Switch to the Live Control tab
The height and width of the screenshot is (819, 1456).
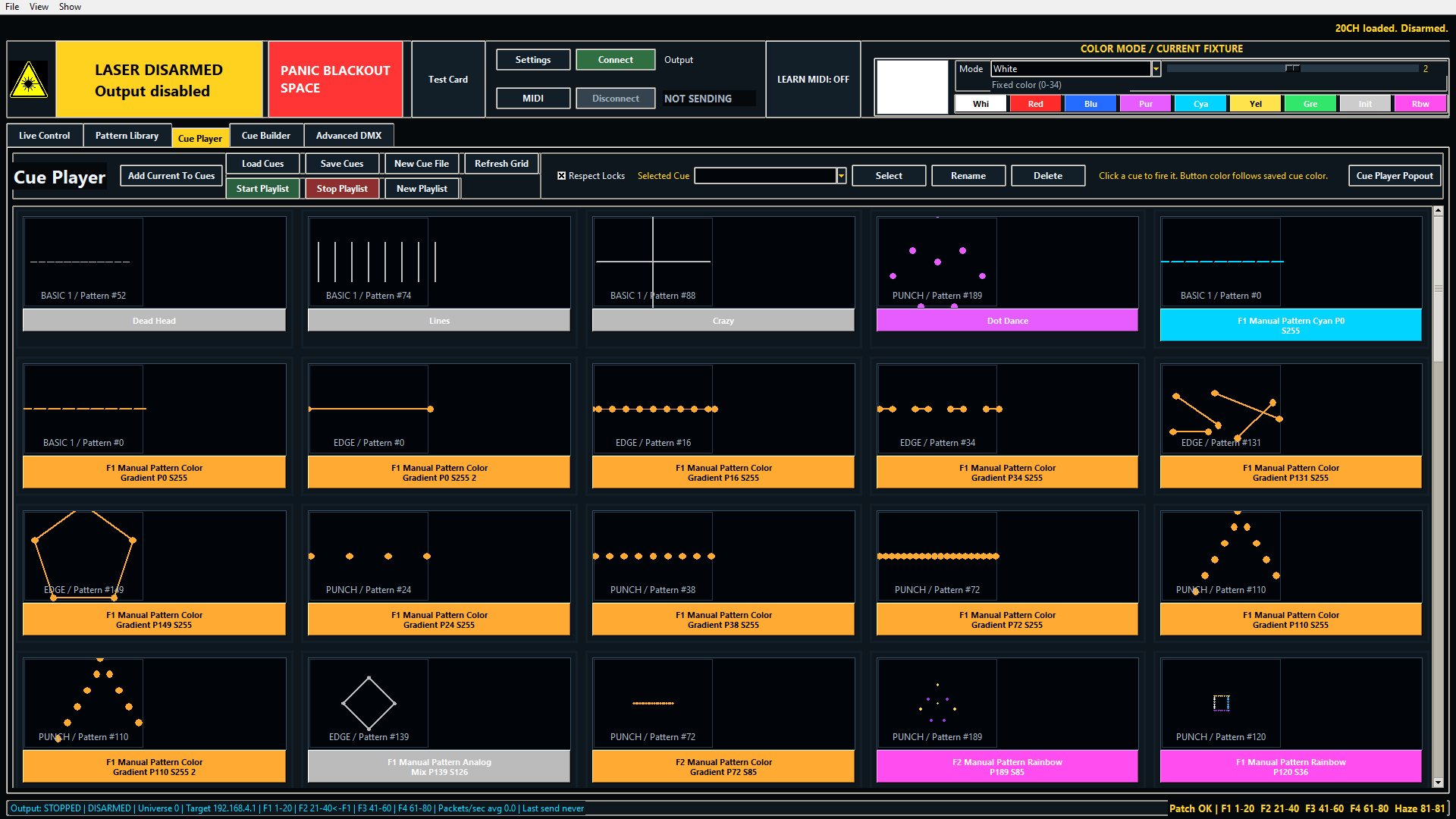pos(45,136)
